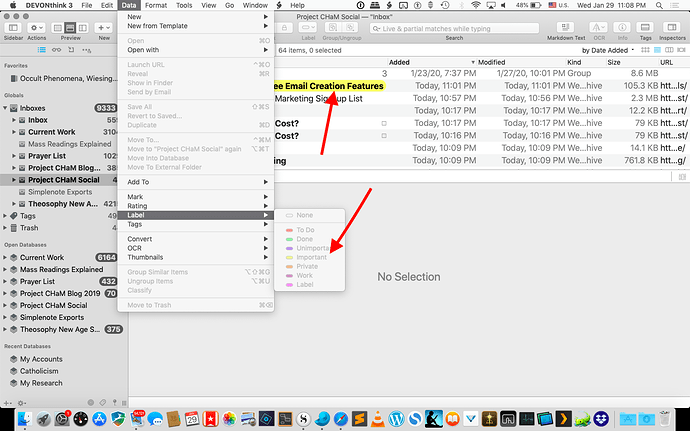Sort by the URL column header
The image size is (690, 431).
tap(674, 62)
